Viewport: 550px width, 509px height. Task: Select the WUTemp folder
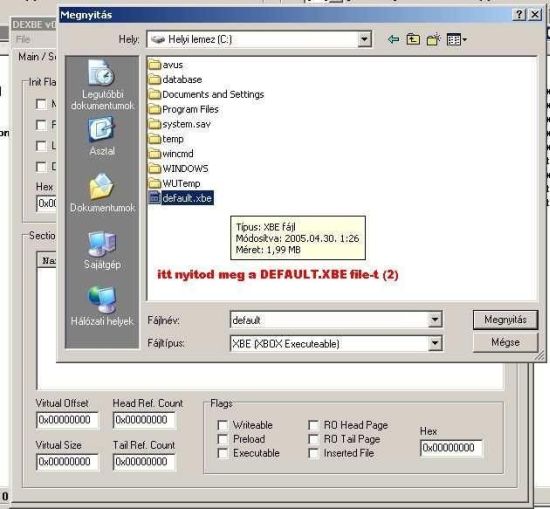click(174, 183)
